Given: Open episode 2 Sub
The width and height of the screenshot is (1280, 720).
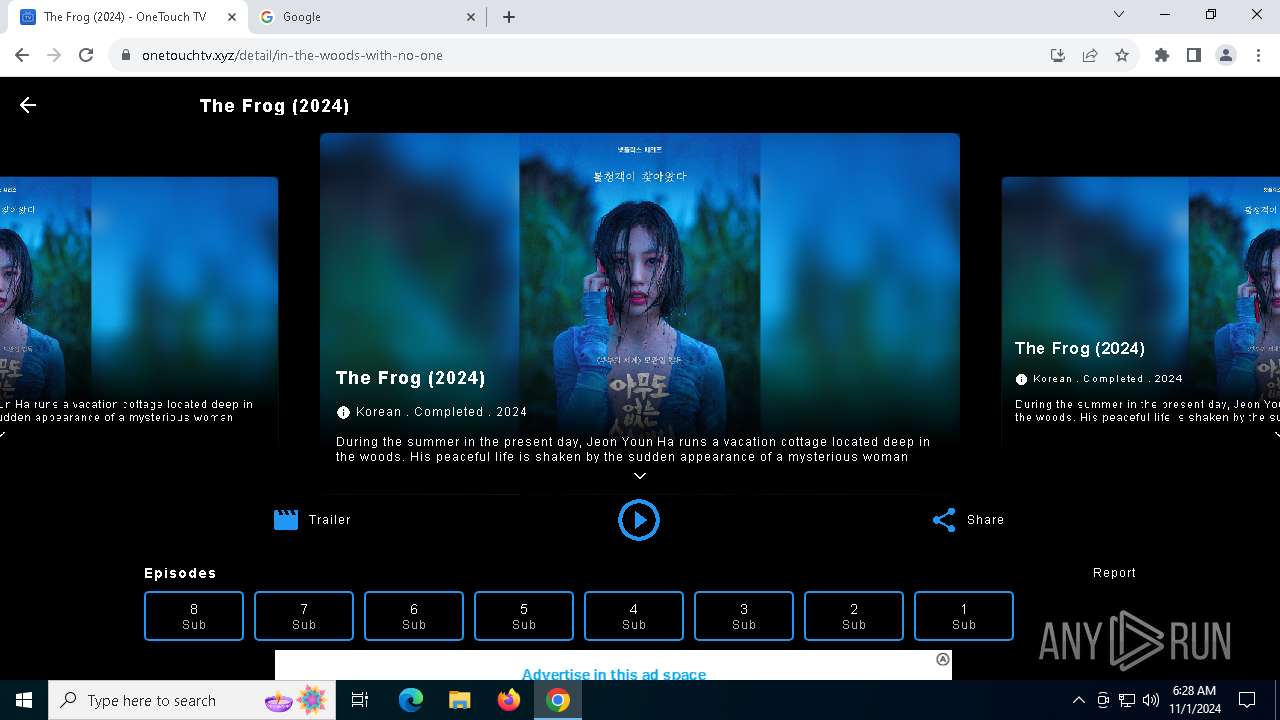Looking at the screenshot, I should pyautogui.click(x=854, y=616).
